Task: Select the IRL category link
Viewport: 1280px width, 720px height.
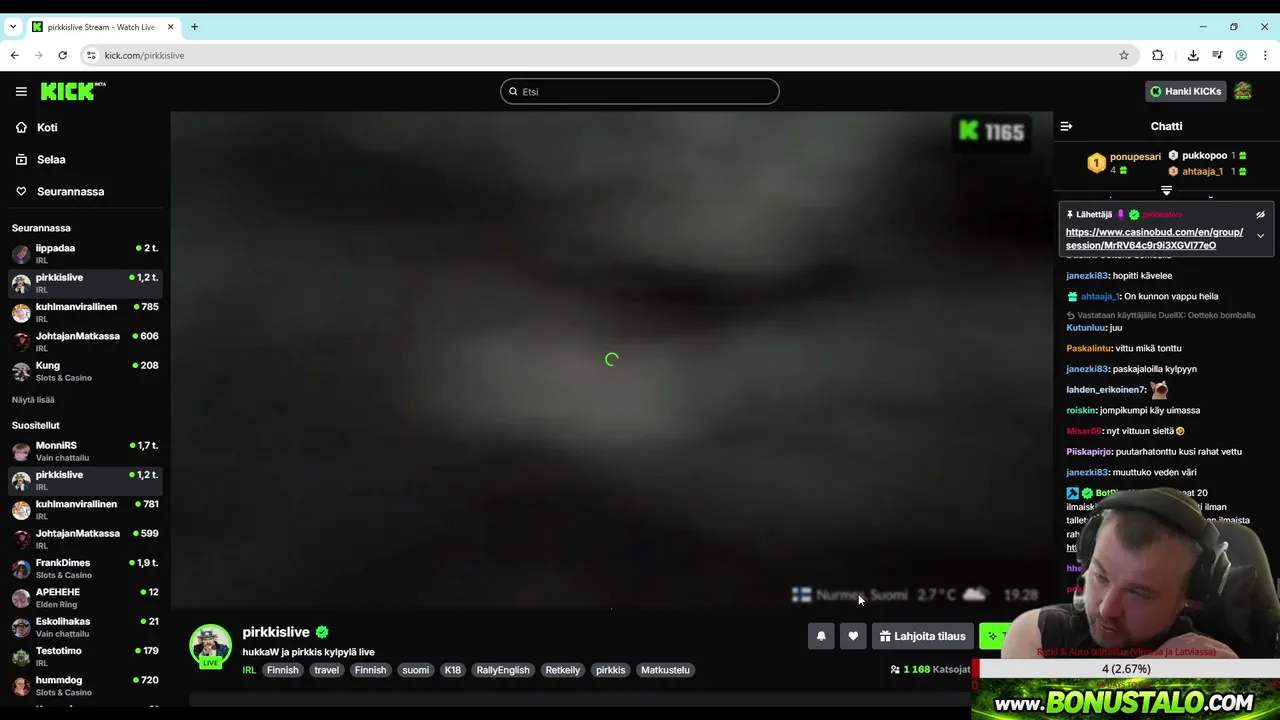Action: tap(249, 670)
